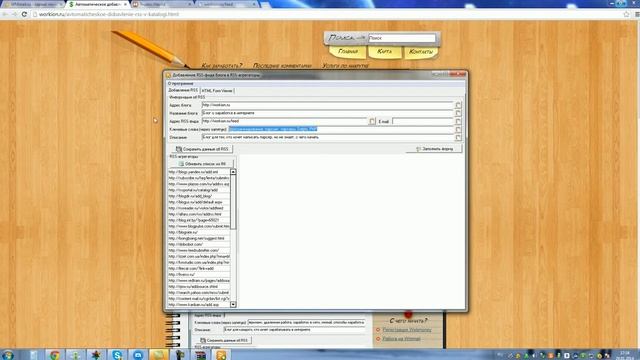Image resolution: width=640 pixels, height=360 pixels.
Task: Click the empty E-mail input field
Action: pos(422,121)
